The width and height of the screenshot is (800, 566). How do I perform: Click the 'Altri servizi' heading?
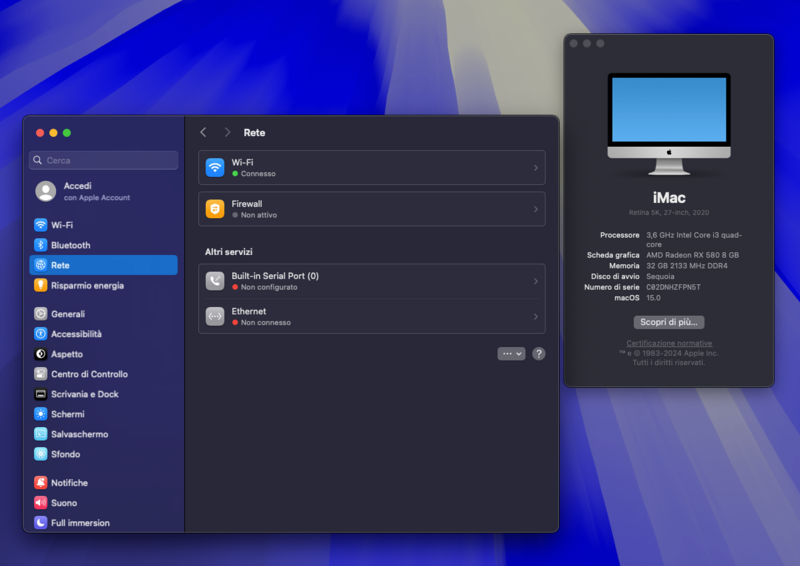coord(229,252)
